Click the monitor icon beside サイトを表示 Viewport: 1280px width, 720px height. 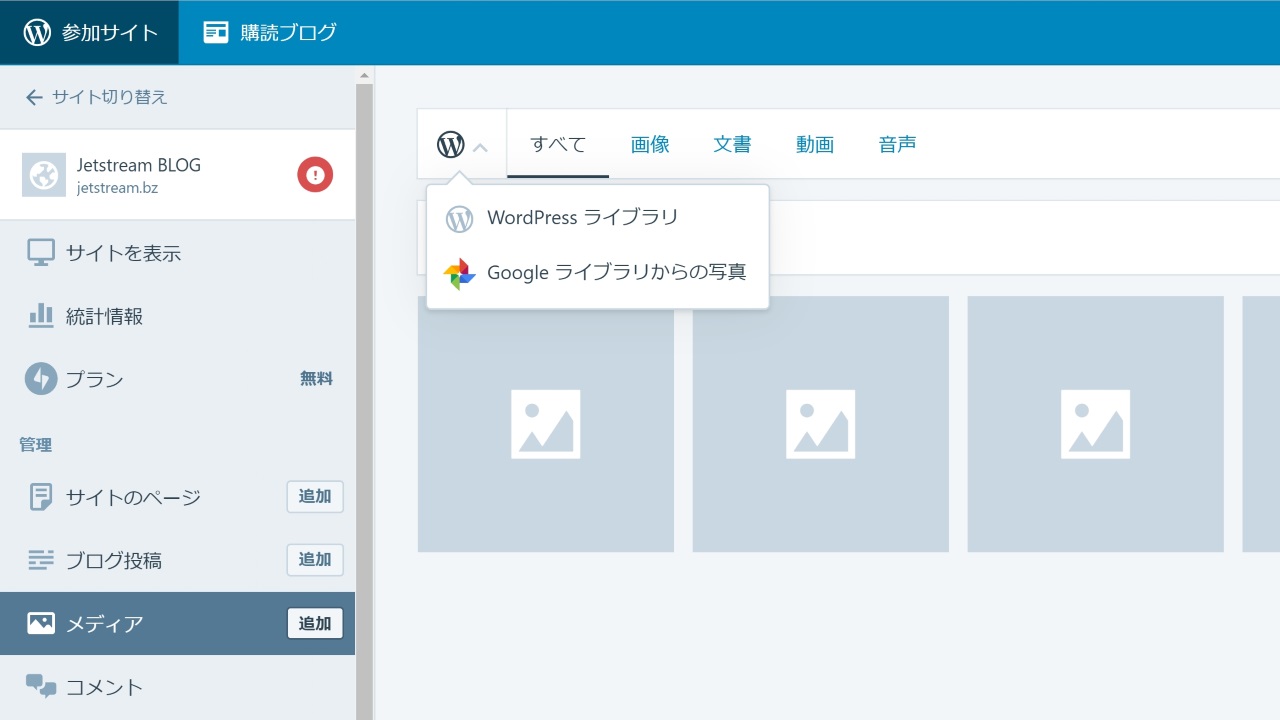tap(41, 253)
